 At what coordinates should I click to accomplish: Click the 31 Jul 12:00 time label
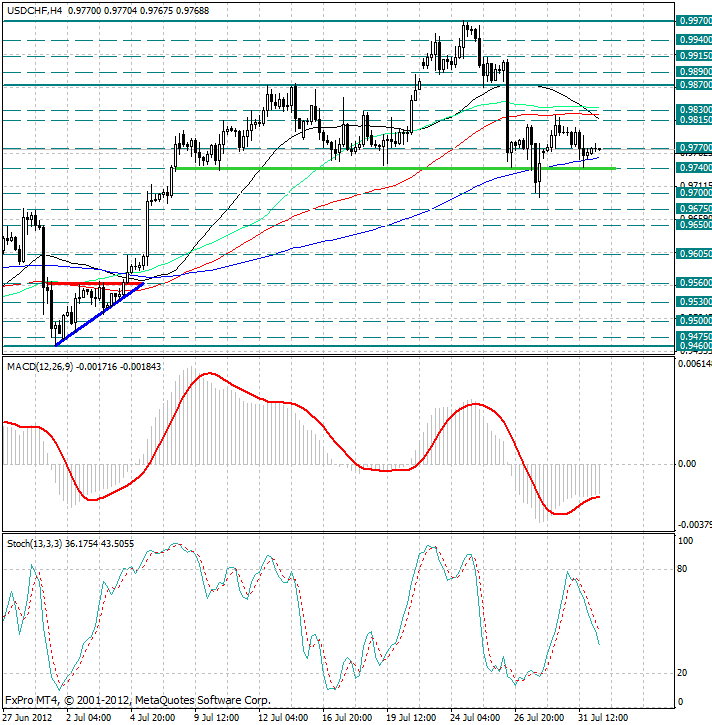pos(602,718)
